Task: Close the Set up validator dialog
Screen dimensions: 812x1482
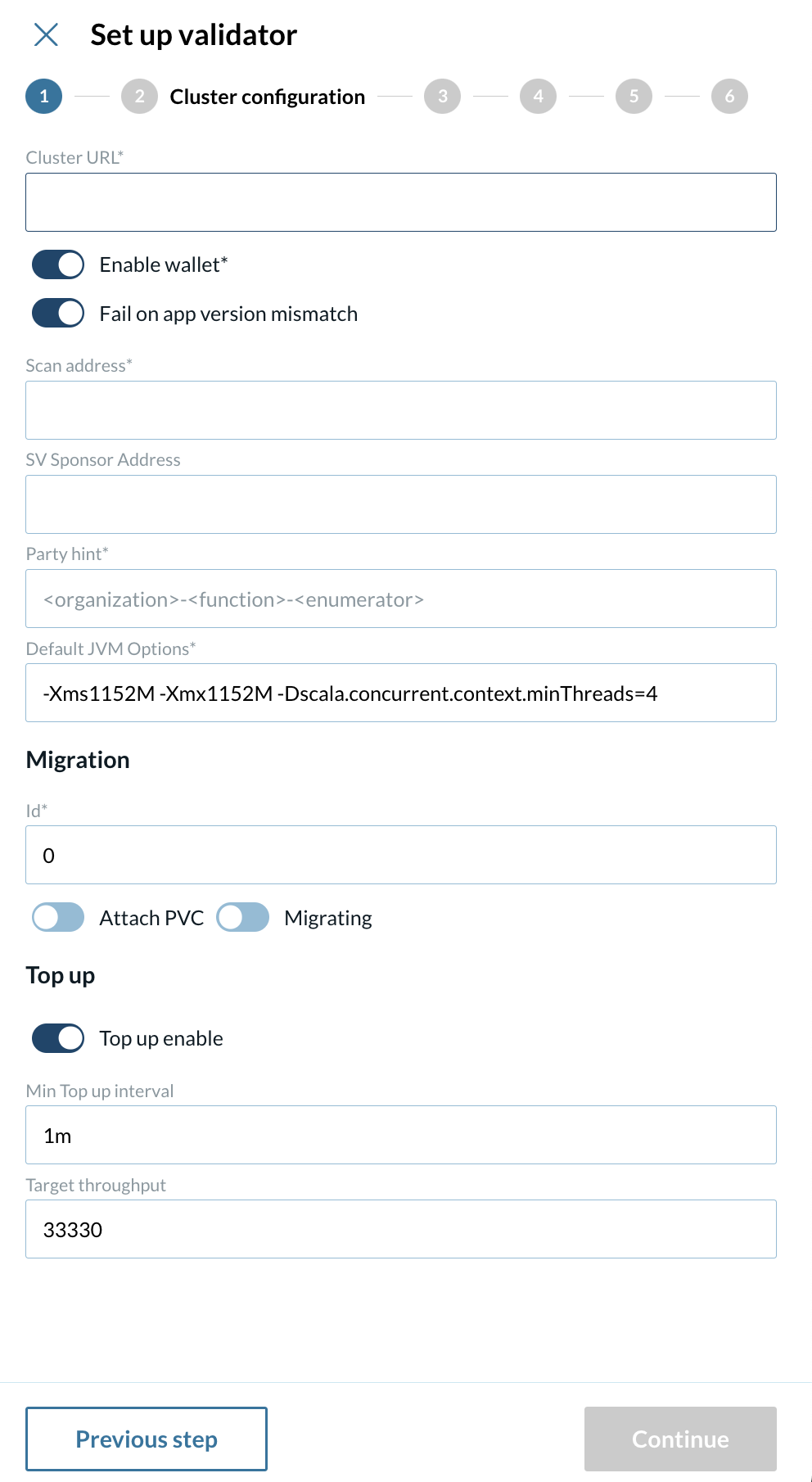Action: tap(47, 34)
